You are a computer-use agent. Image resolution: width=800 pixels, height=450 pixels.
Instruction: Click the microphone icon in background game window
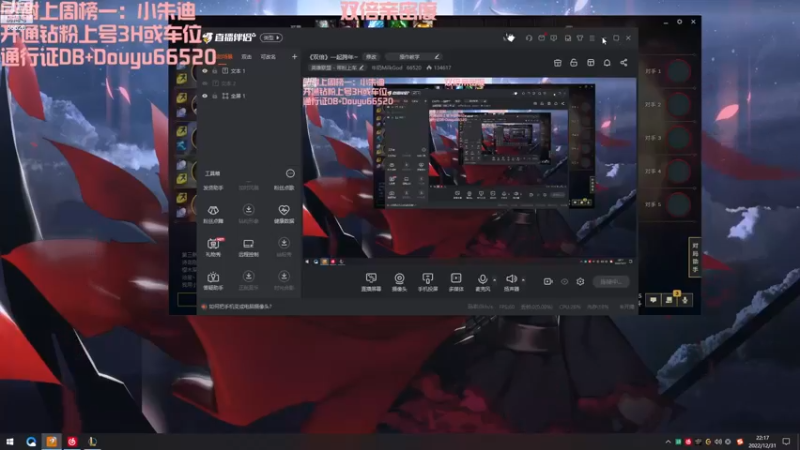point(685,300)
